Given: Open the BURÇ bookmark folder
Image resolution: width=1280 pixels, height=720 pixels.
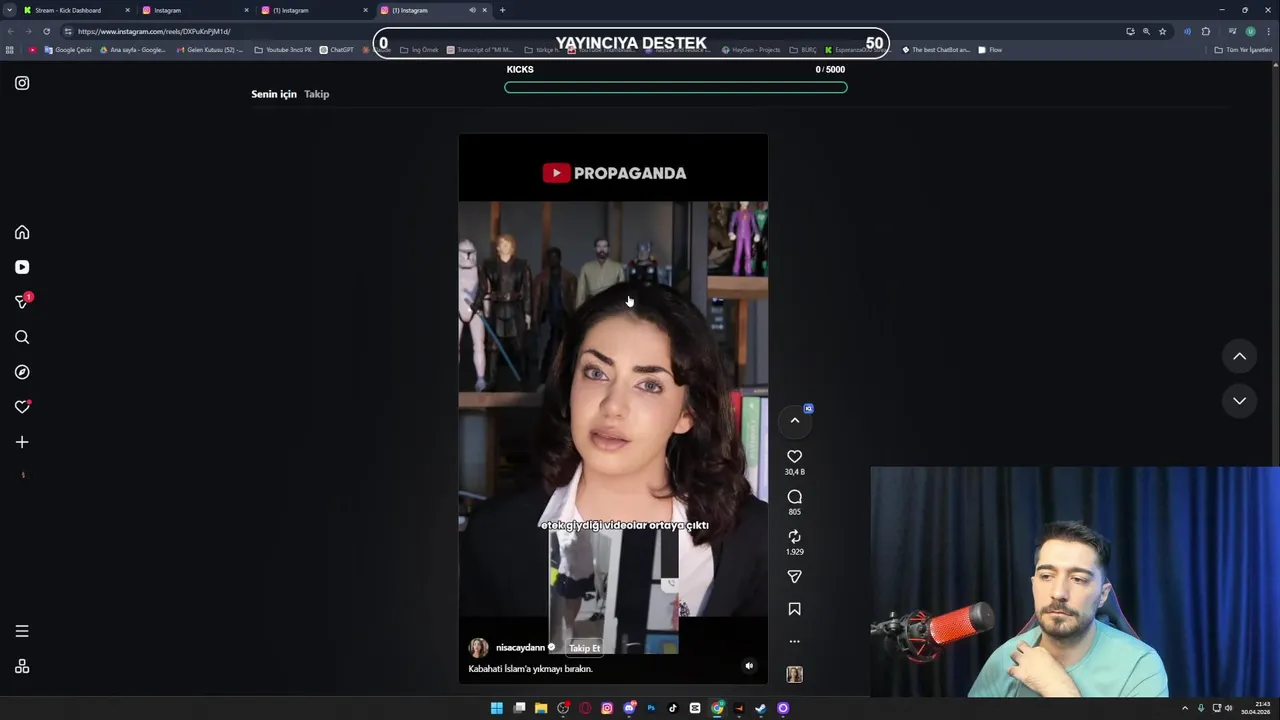Looking at the screenshot, I should [803, 50].
